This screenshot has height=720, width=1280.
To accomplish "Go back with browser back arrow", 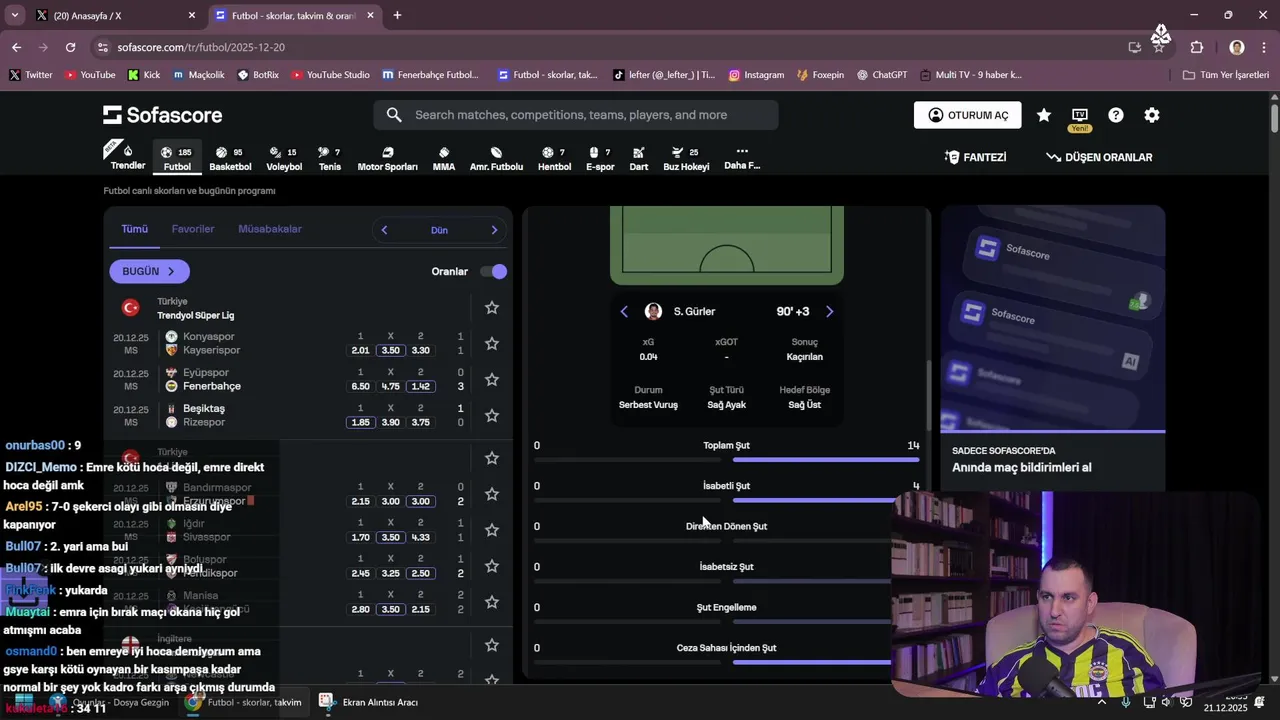I will click(16, 47).
